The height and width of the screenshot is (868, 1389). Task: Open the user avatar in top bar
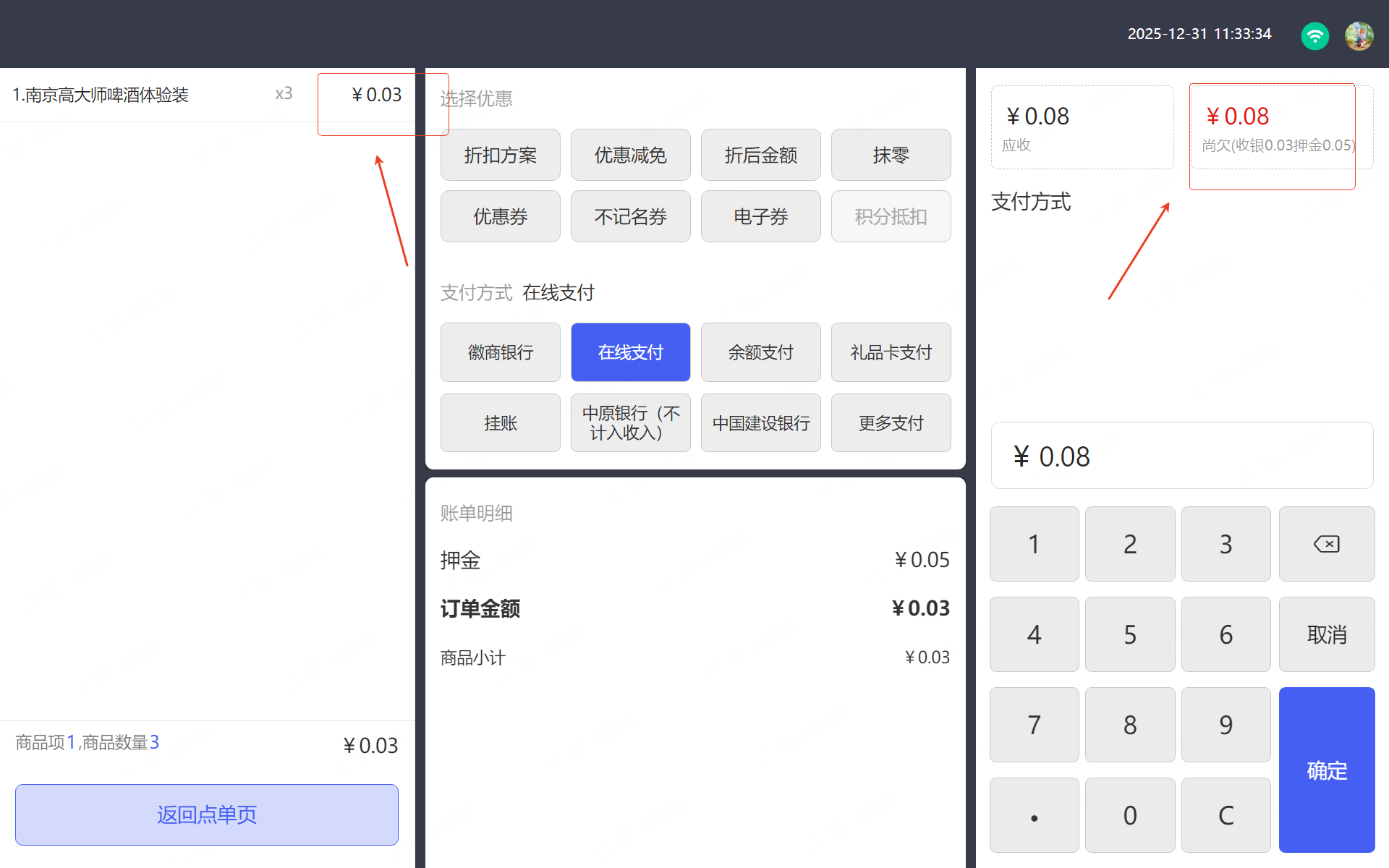tap(1359, 35)
